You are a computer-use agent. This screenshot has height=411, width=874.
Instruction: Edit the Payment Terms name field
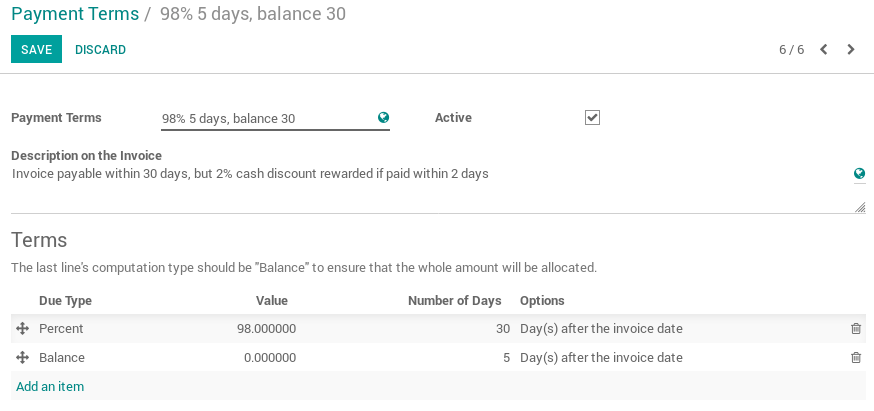267,119
